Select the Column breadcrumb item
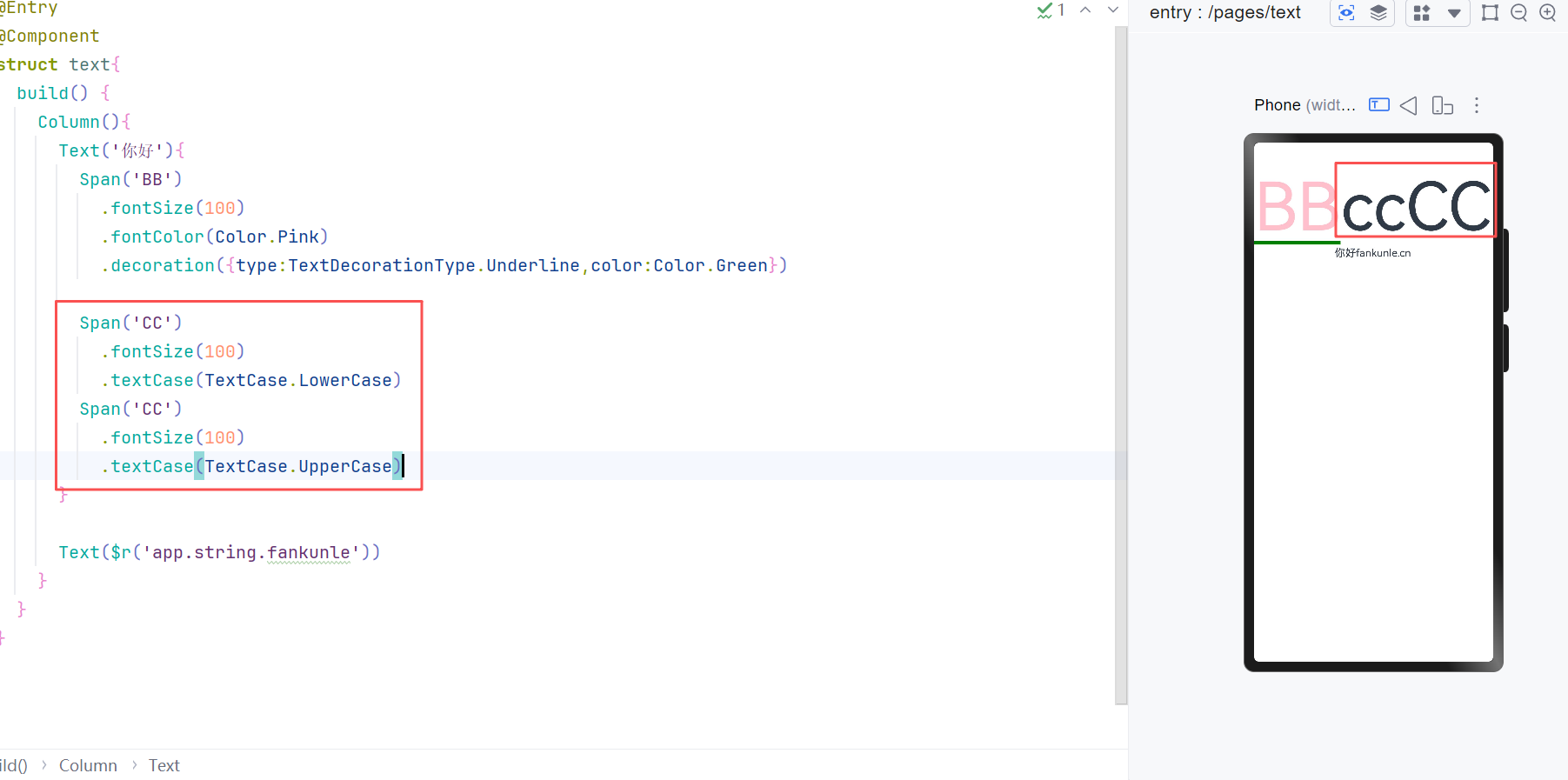 click(88, 765)
